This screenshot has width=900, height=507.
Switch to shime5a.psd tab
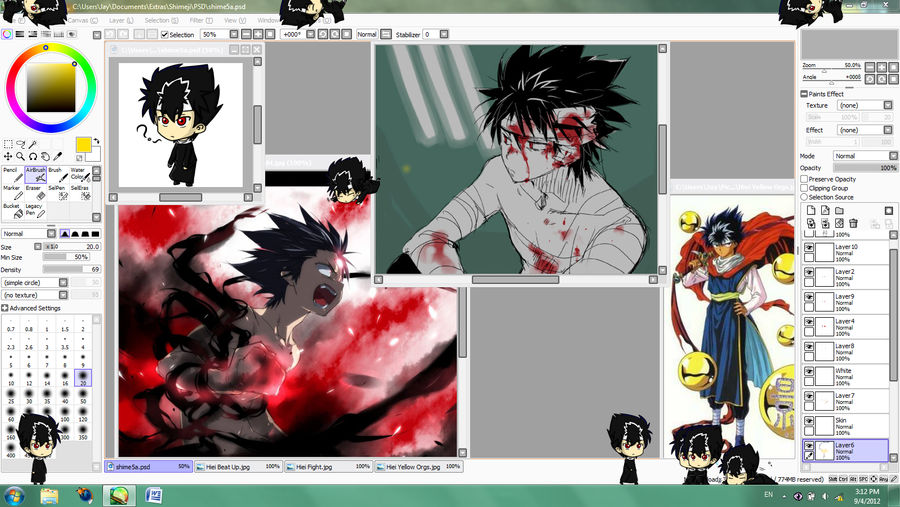148,467
